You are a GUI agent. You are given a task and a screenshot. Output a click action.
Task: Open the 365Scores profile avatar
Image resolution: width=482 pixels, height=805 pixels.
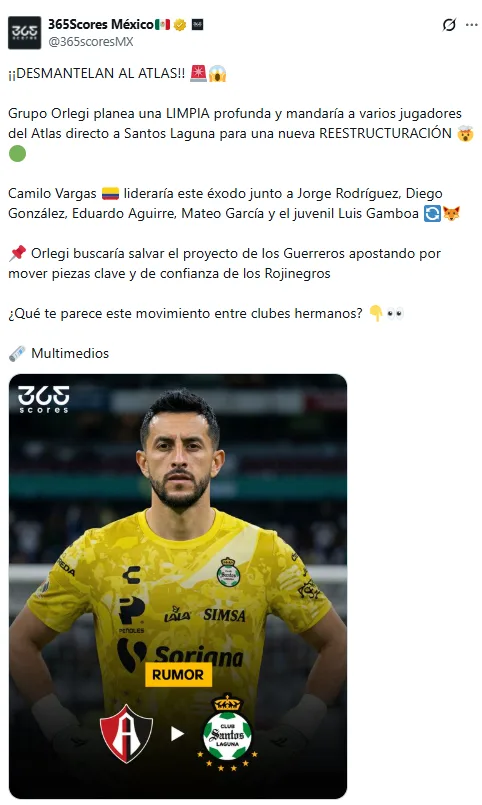[x=24, y=32]
